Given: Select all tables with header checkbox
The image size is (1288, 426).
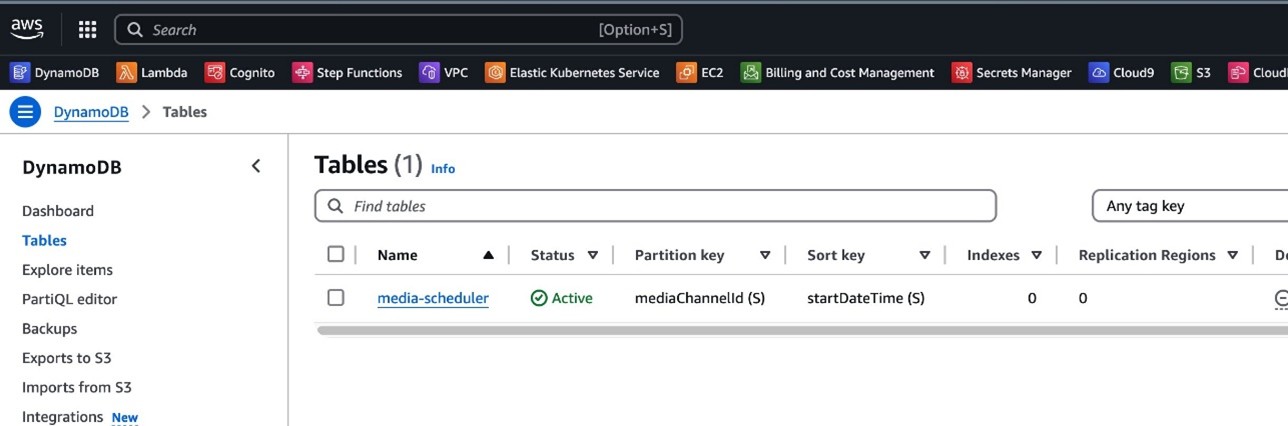Looking at the screenshot, I should [336, 254].
